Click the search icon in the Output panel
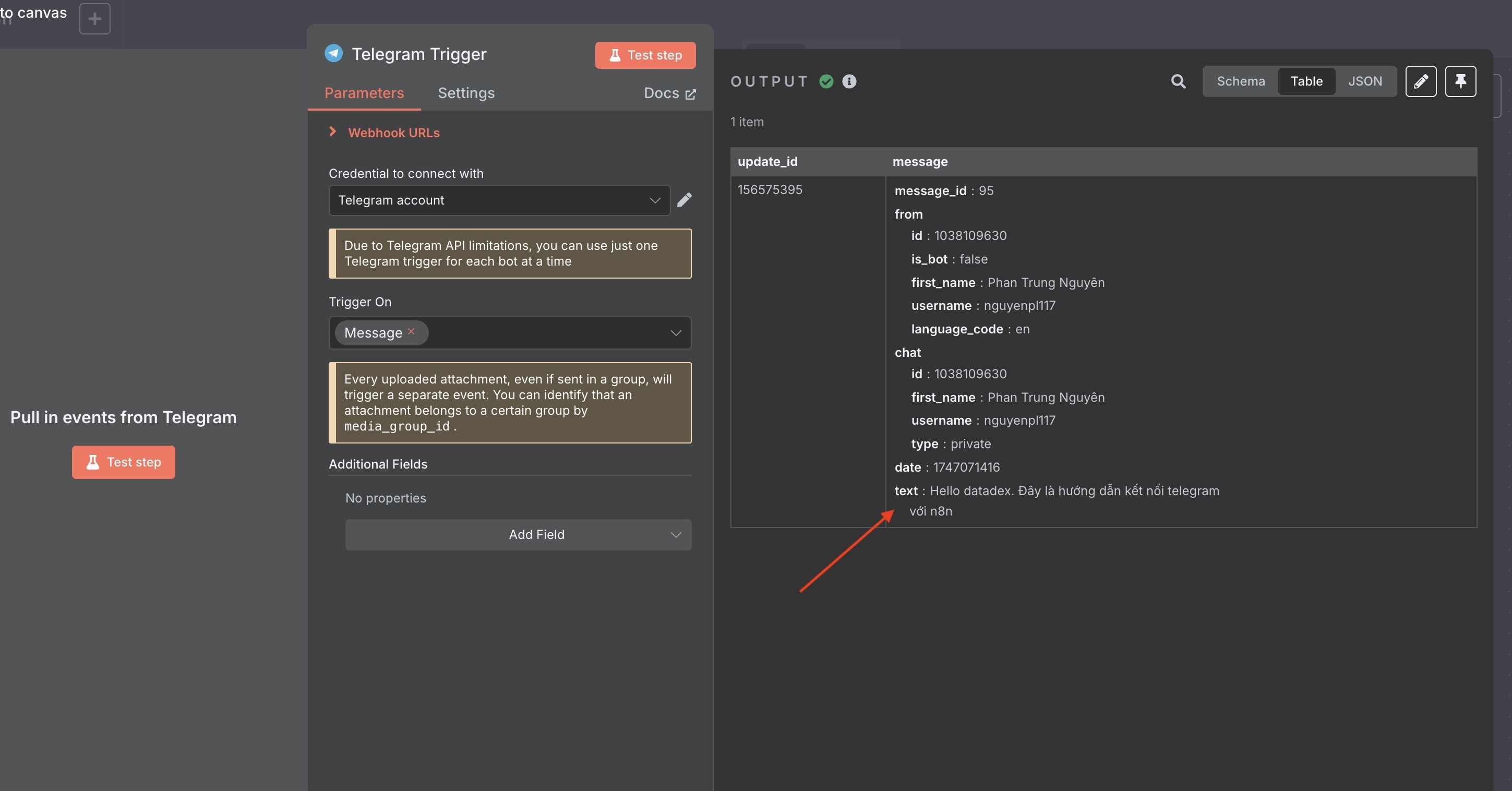The image size is (1512, 791). pos(1178,81)
